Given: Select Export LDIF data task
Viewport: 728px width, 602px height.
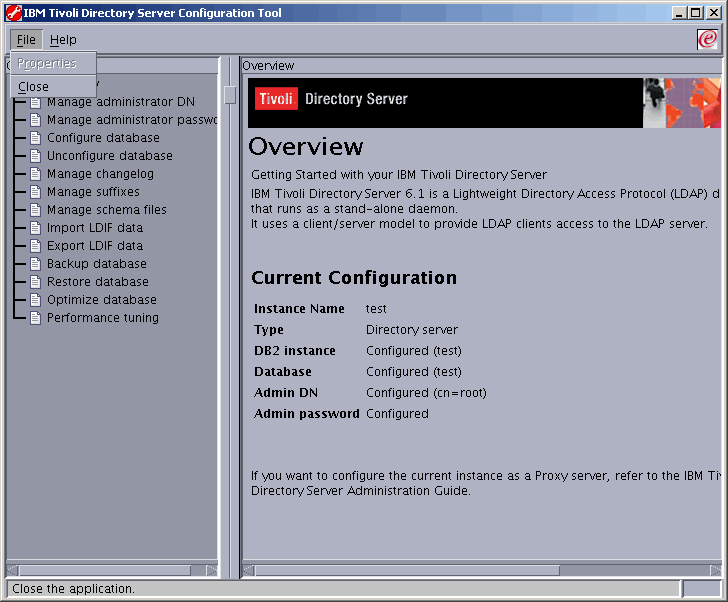Looking at the screenshot, I should [x=94, y=246].
